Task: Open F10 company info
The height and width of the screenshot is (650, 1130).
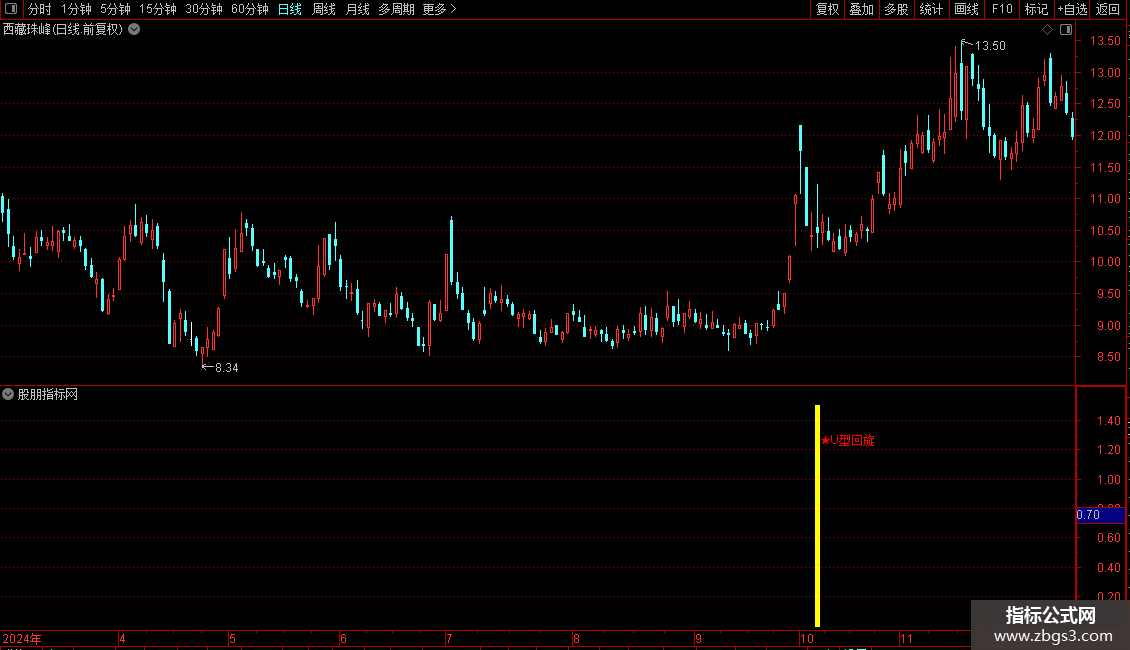Action: 1002,9
